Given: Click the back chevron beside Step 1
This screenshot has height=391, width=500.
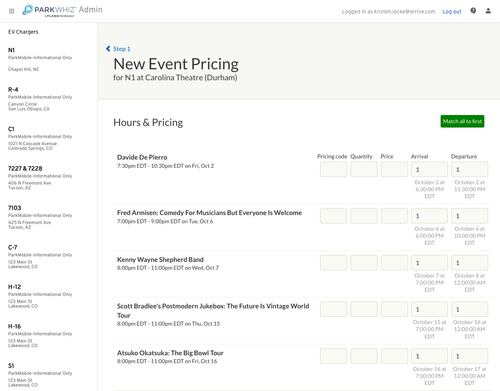Looking at the screenshot, I should pos(108,49).
